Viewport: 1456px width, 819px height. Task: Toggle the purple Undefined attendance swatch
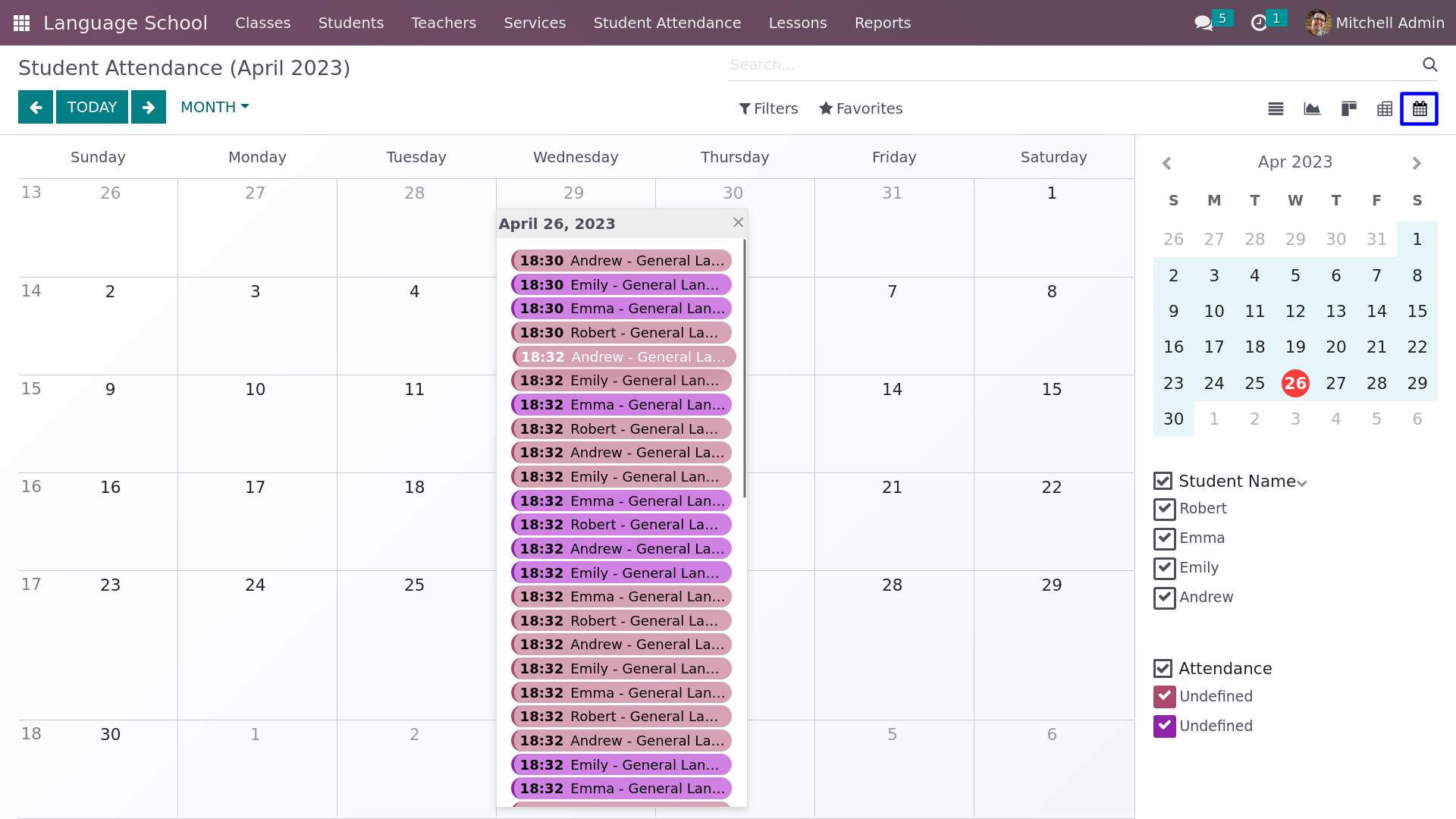coord(1165,726)
